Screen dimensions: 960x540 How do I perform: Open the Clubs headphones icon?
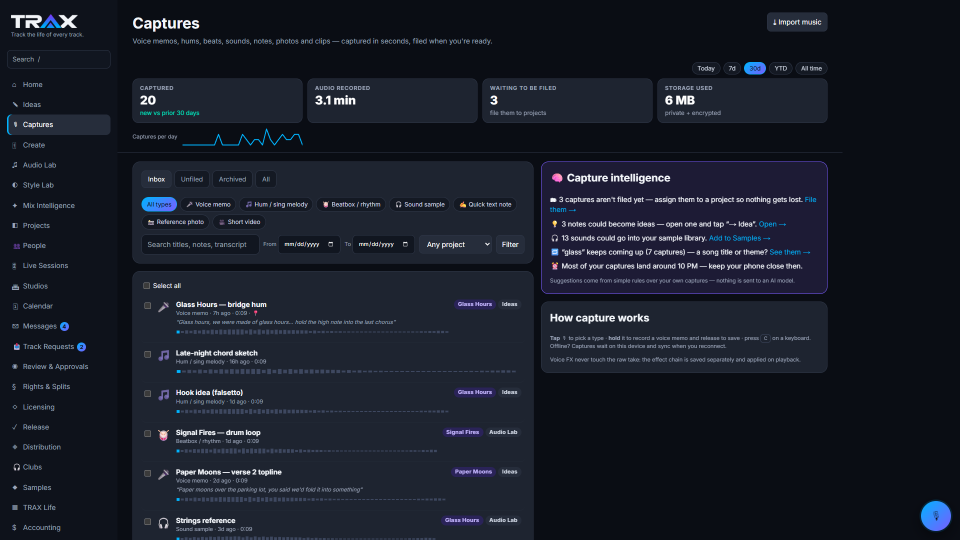pos(17,467)
